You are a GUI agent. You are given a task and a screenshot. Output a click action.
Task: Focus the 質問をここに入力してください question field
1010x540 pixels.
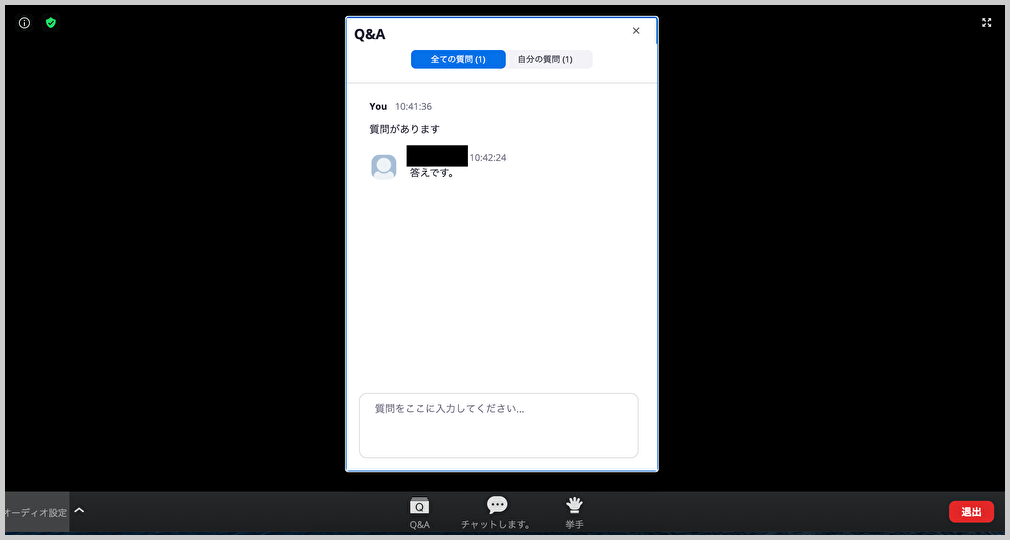pos(499,425)
